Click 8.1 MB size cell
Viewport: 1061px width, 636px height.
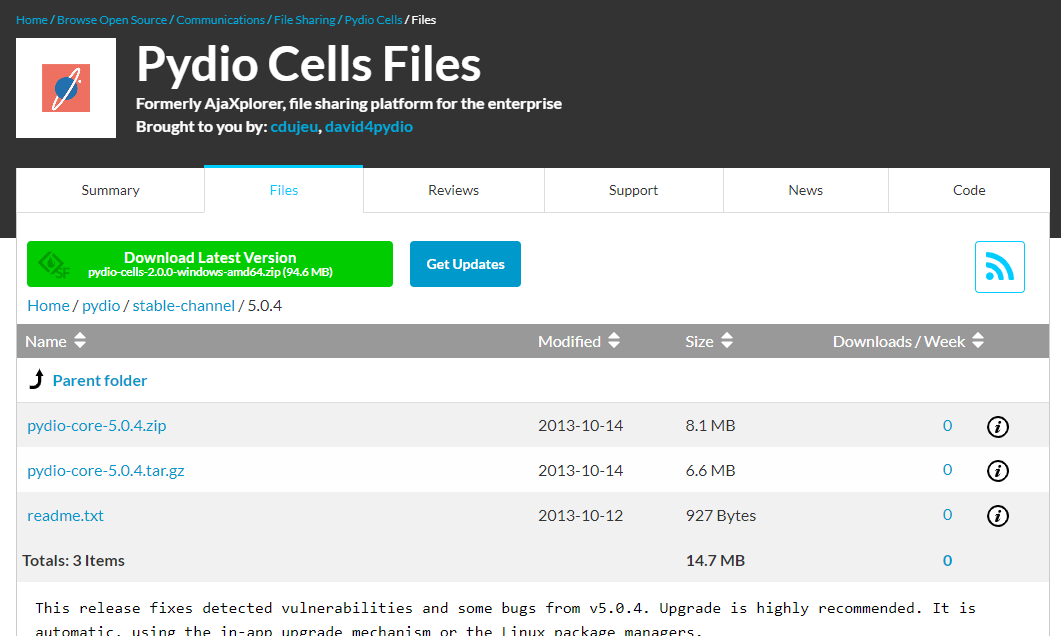tap(710, 426)
